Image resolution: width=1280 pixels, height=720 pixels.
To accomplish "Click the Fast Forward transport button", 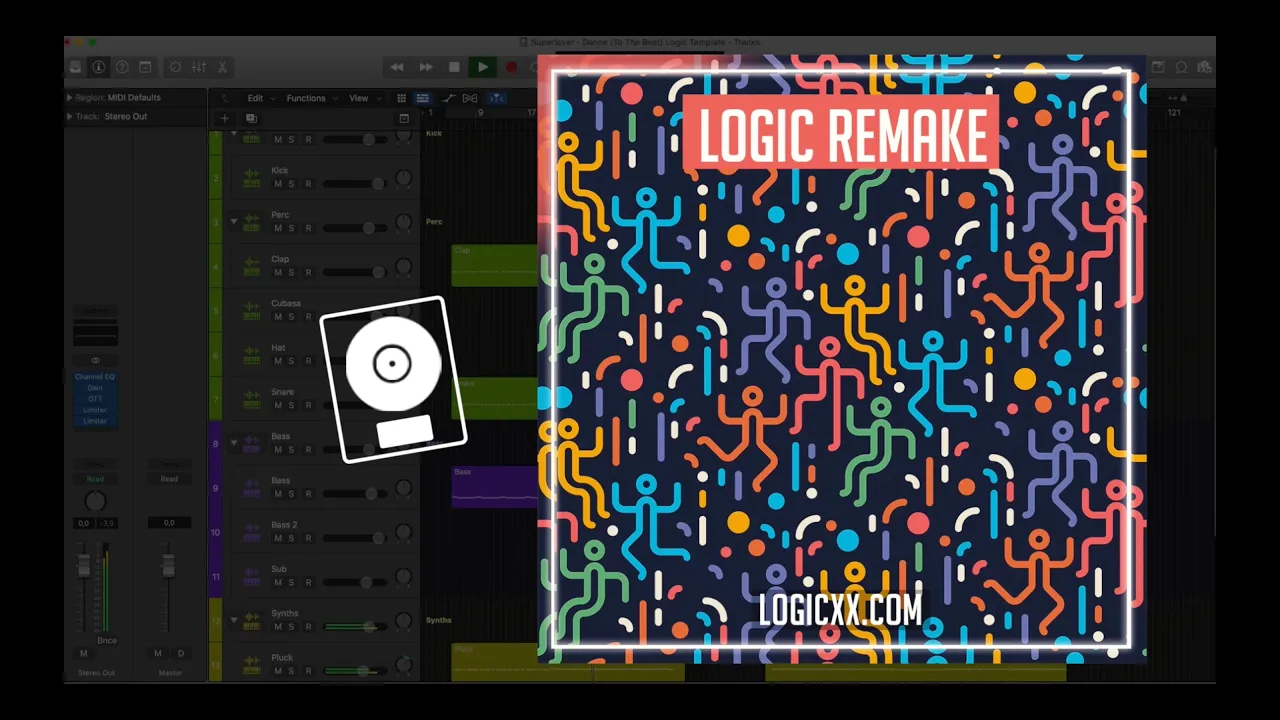I will pos(426,67).
